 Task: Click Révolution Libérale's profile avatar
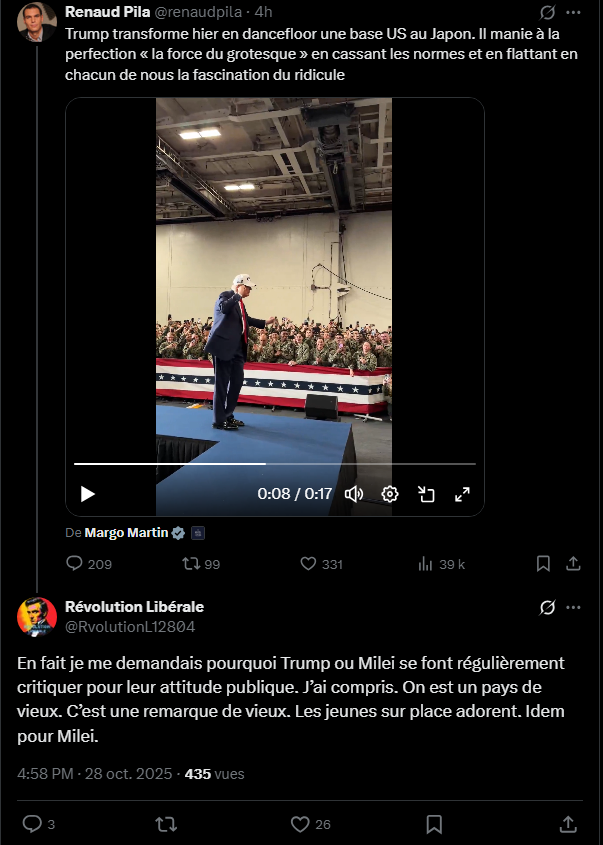click(37, 616)
